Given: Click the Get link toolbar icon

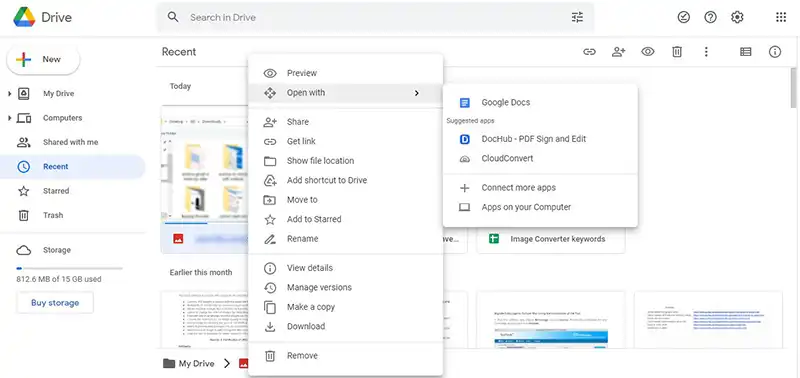Looking at the screenshot, I should pyautogui.click(x=589, y=52).
